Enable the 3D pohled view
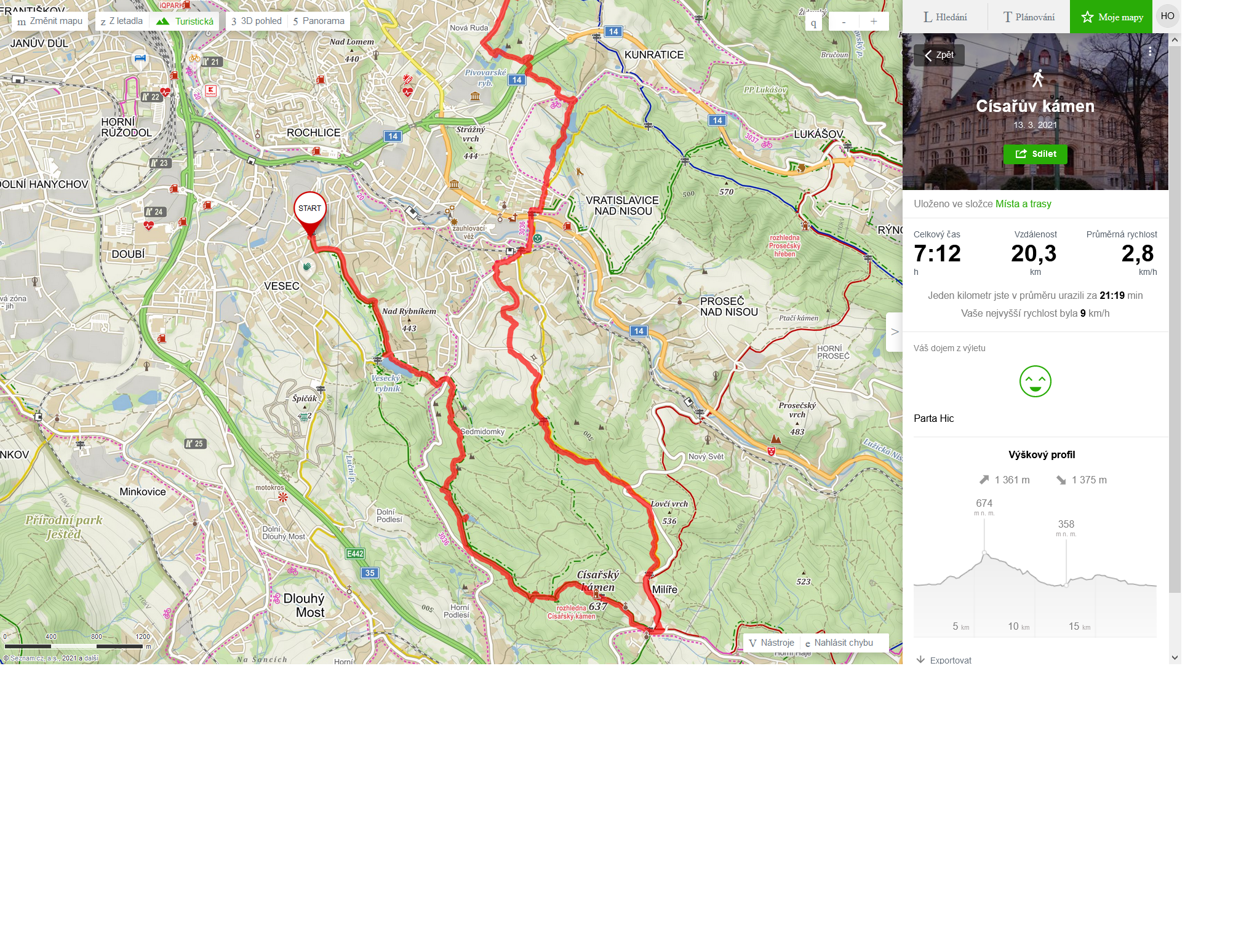Image resolution: width=1233 pixels, height=952 pixels. coord(257,21)
